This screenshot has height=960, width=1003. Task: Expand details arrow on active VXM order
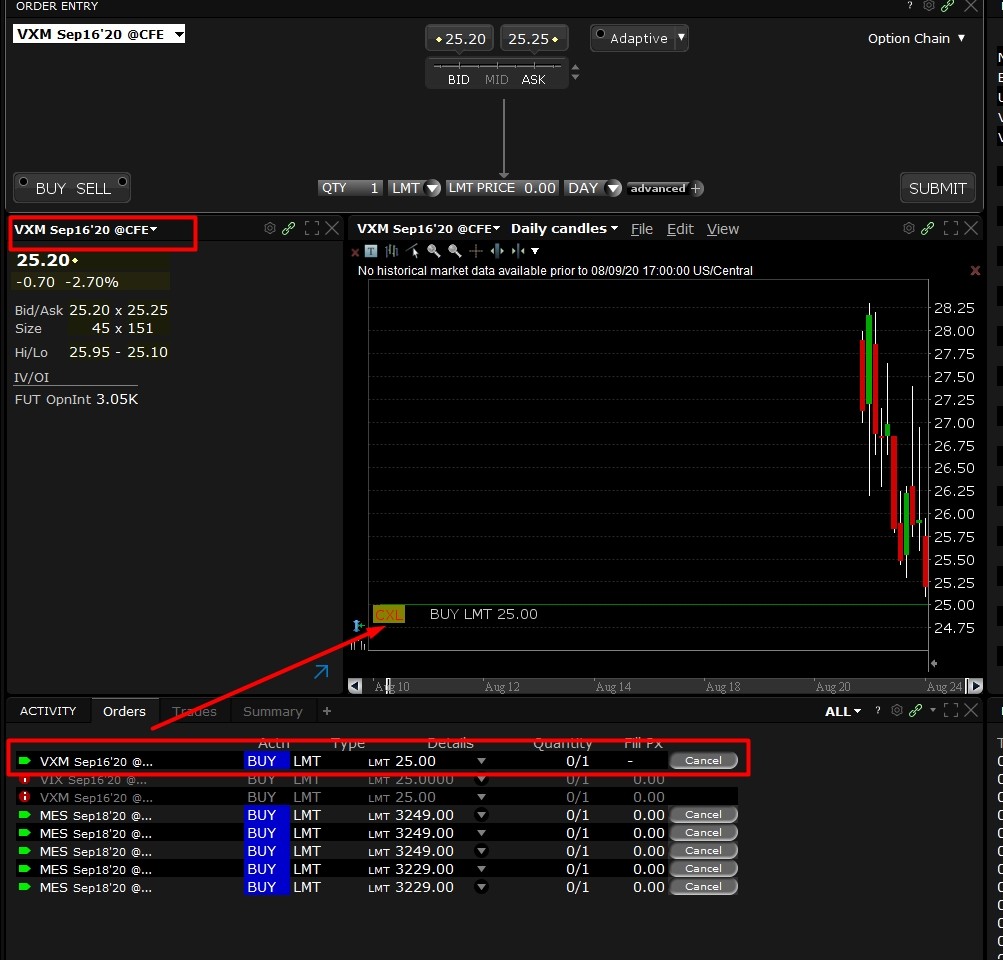pos(482,761)
